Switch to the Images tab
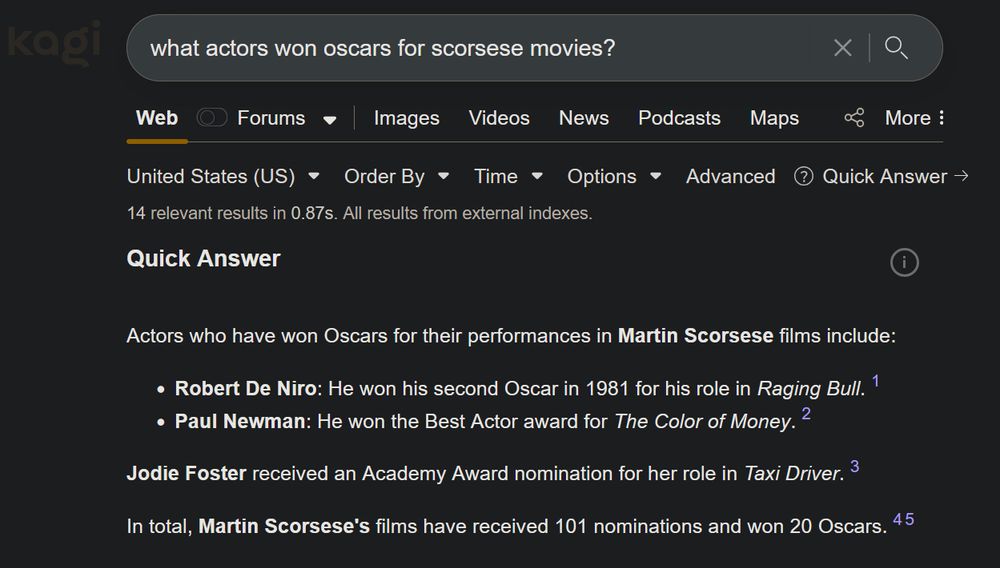The image size is (1000, 568). (x=406, y=118)
